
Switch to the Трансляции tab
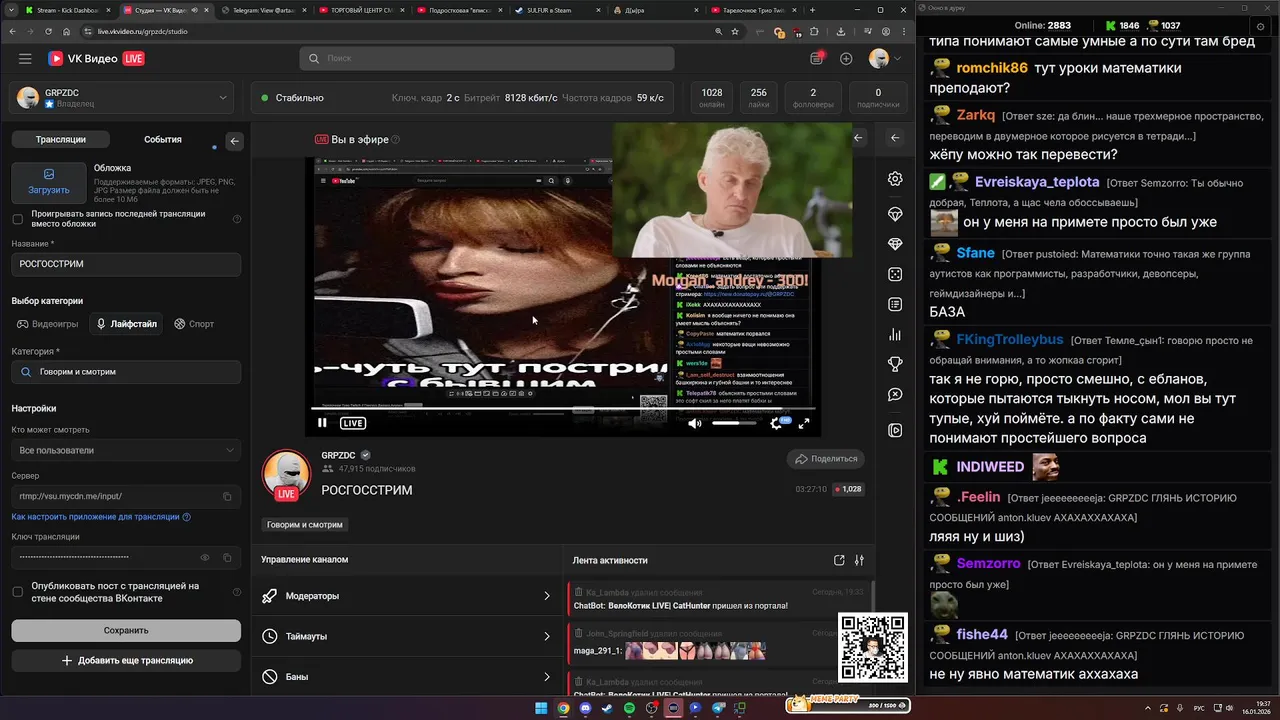[61, 140]
